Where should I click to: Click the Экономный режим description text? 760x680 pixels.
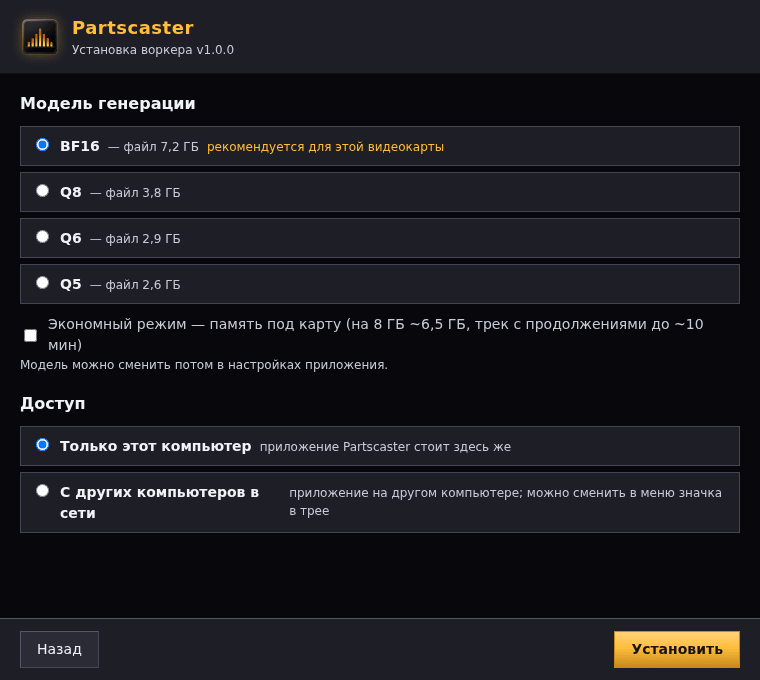pos(376,334)
